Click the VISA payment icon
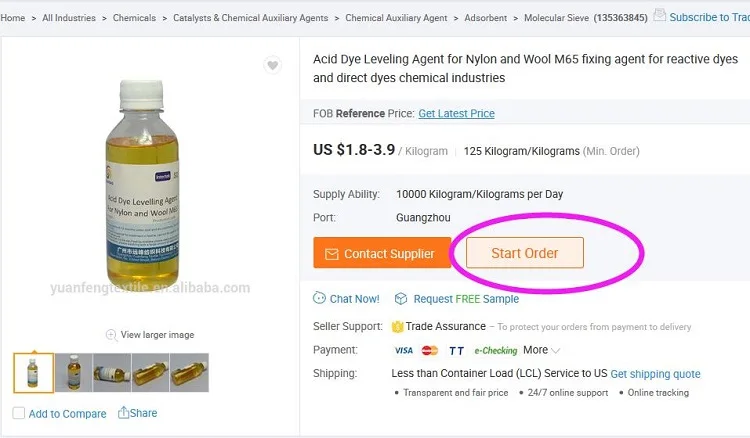Screen dimensions: 750x438 [x=404, y=350]
